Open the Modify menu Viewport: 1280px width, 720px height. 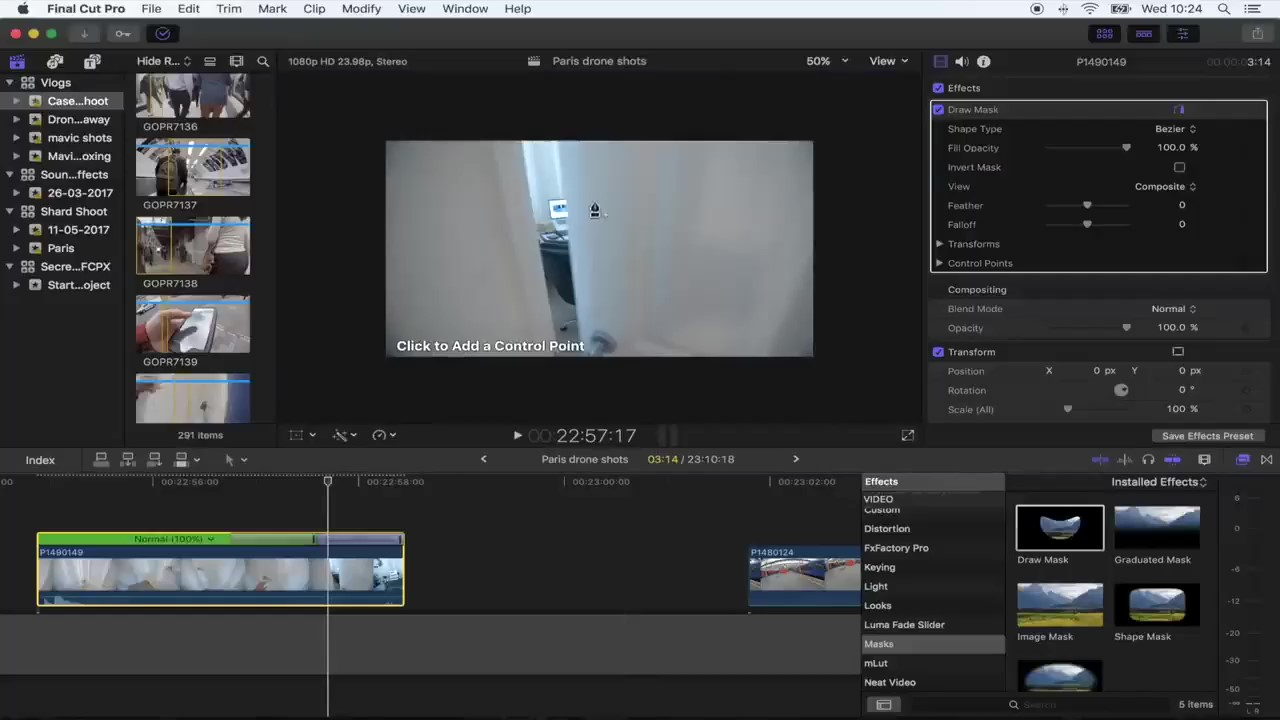tap(361, 9)
